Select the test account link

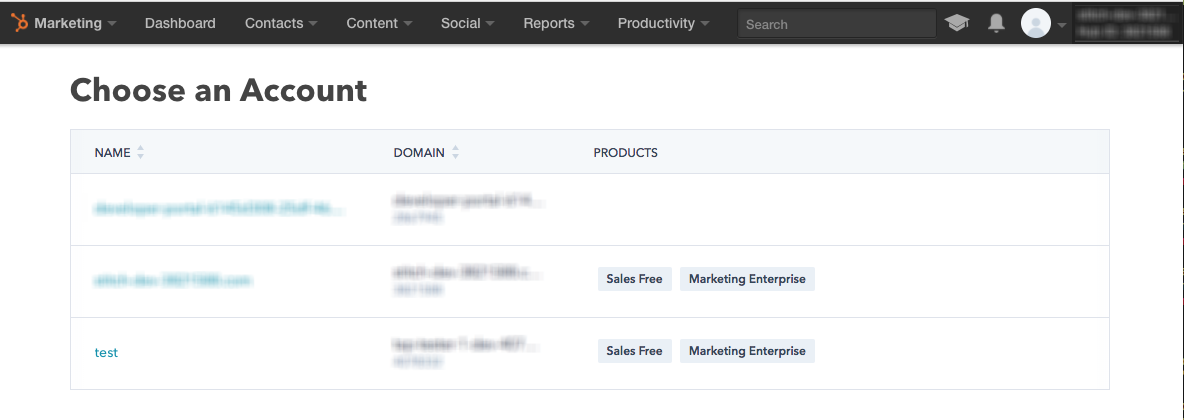coord(106,352)
